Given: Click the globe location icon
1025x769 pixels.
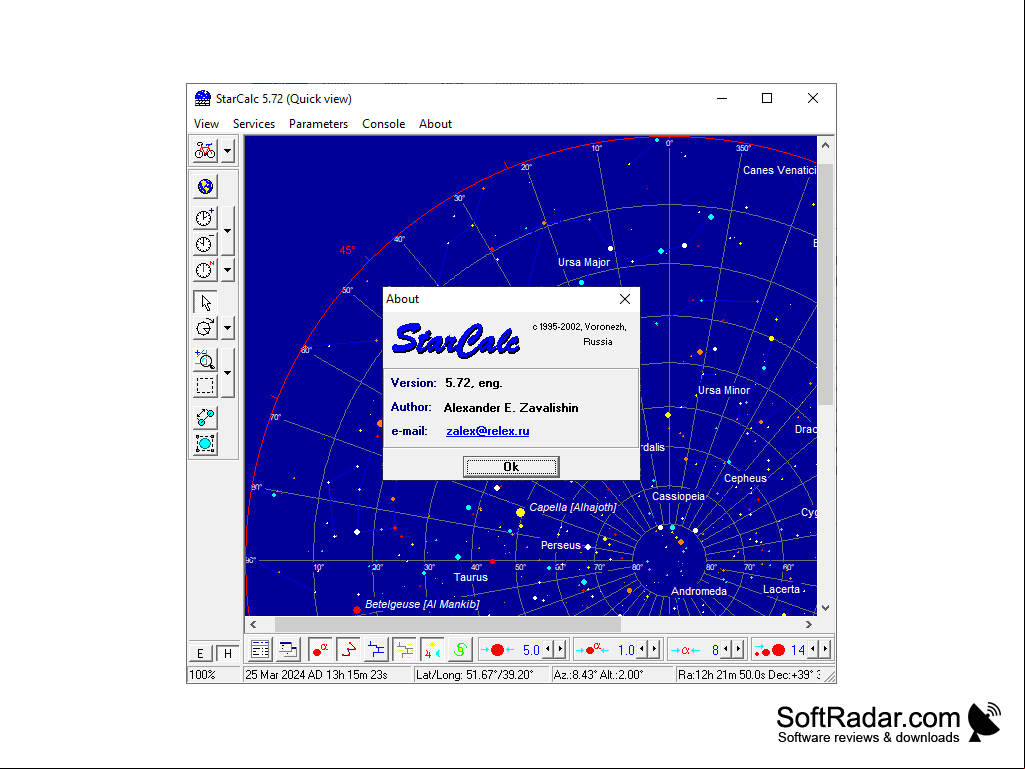Looking at the screenshot, I should pos(205,186).
